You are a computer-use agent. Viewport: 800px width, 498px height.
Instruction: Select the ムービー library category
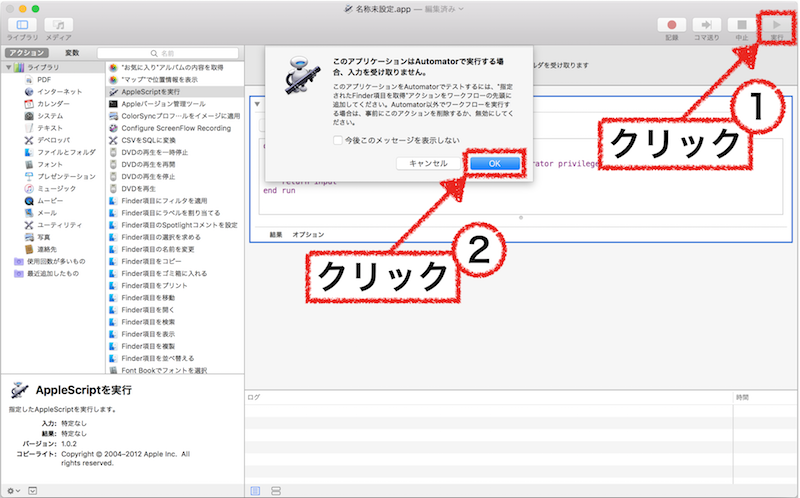point(44,201)
